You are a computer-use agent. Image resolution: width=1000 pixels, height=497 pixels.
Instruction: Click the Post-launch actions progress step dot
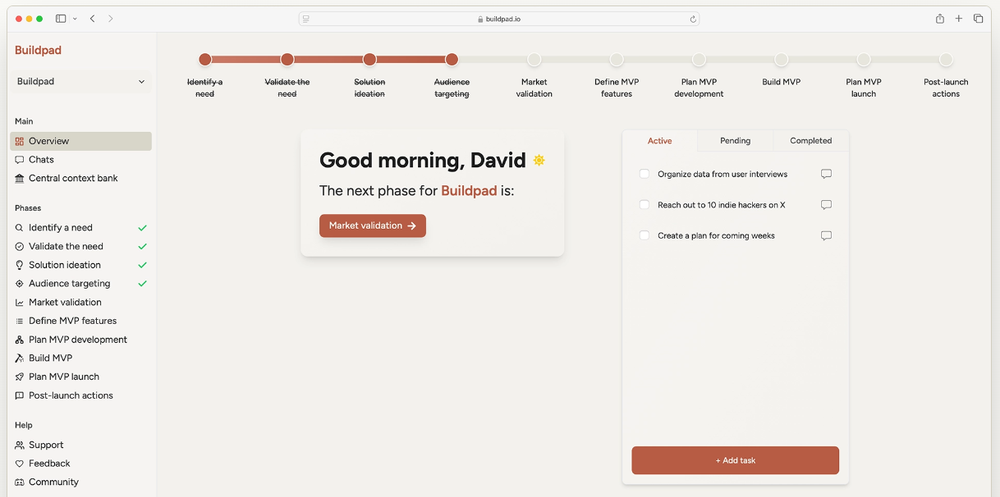(946, 59)
